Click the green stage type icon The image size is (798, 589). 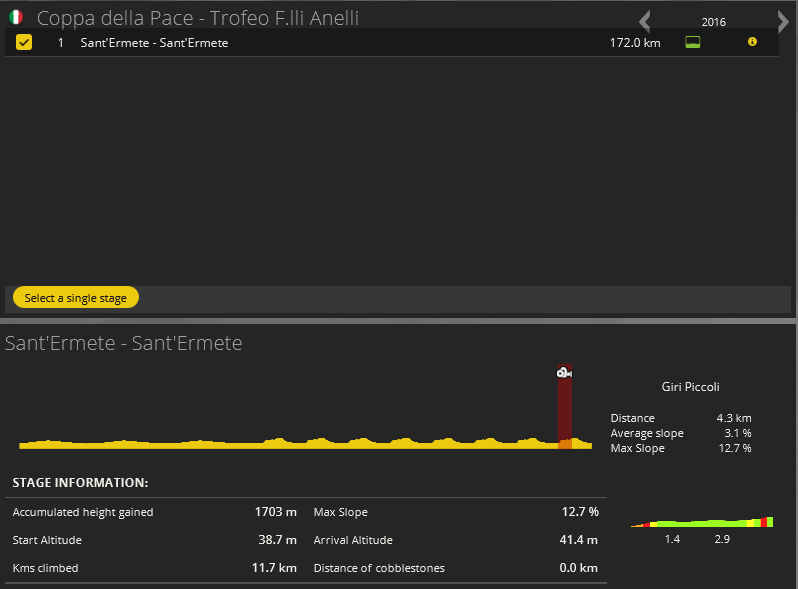pos(692,42)
